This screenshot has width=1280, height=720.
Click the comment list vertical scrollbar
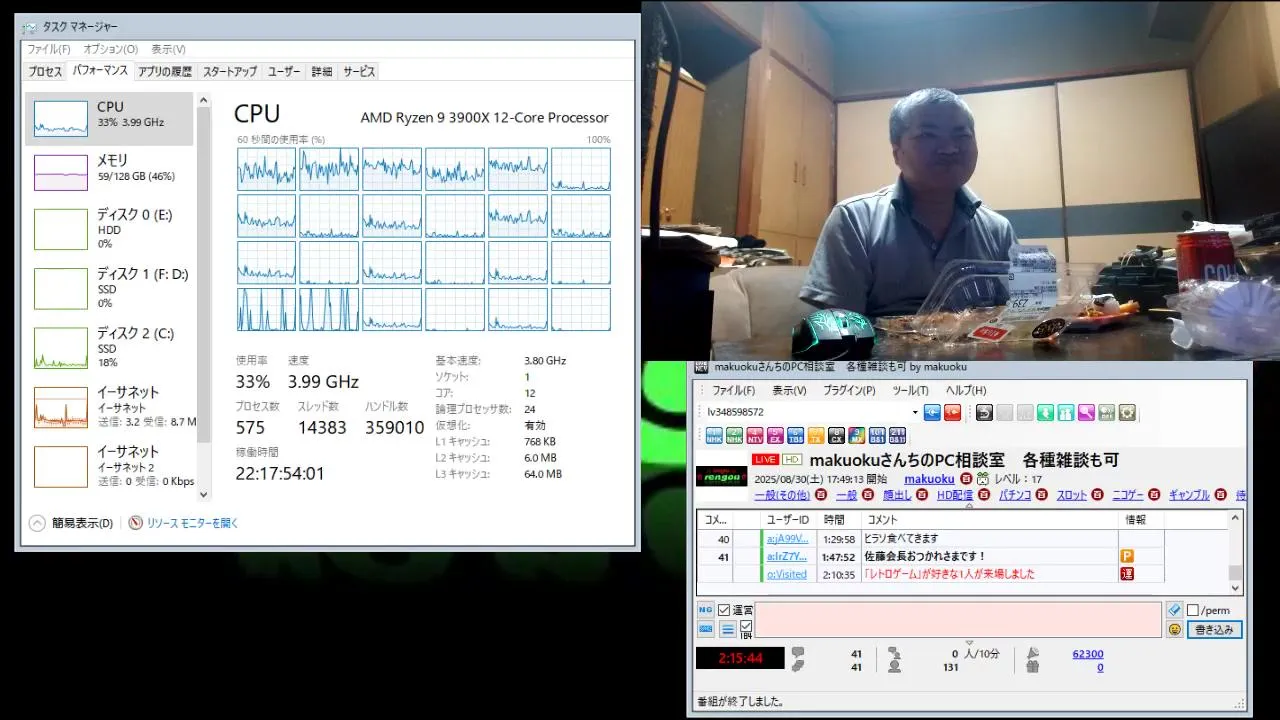coord(1236,551)
